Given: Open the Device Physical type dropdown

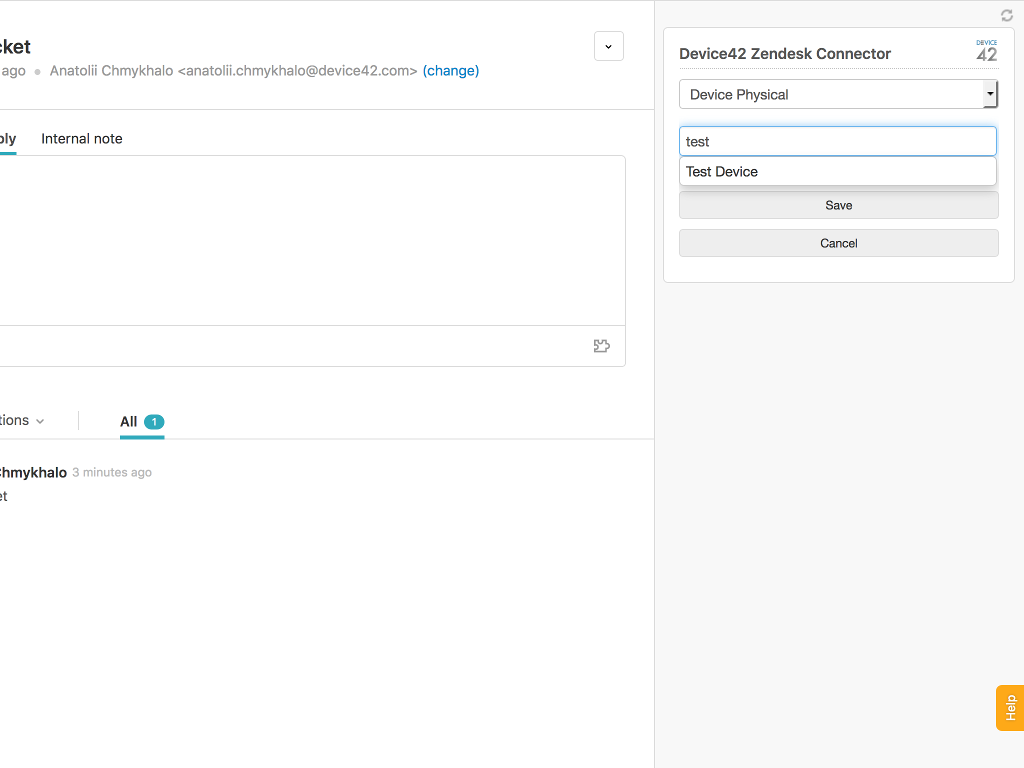Looking at the screenshot, I should pyautogui.click(x=838, y=94).
